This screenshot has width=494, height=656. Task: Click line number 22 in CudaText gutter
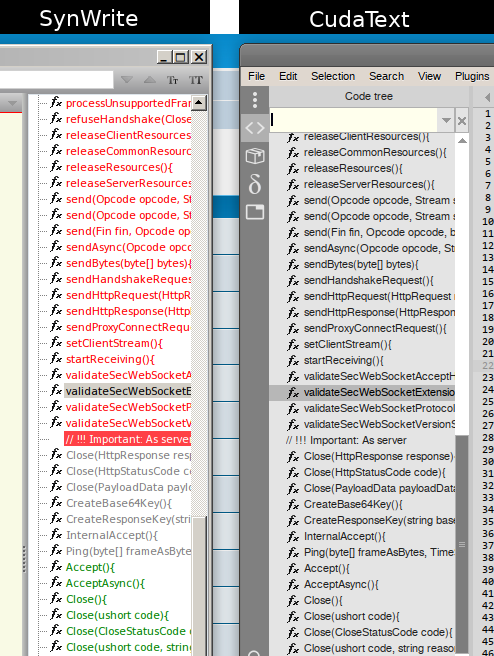[x=488, y=366]
